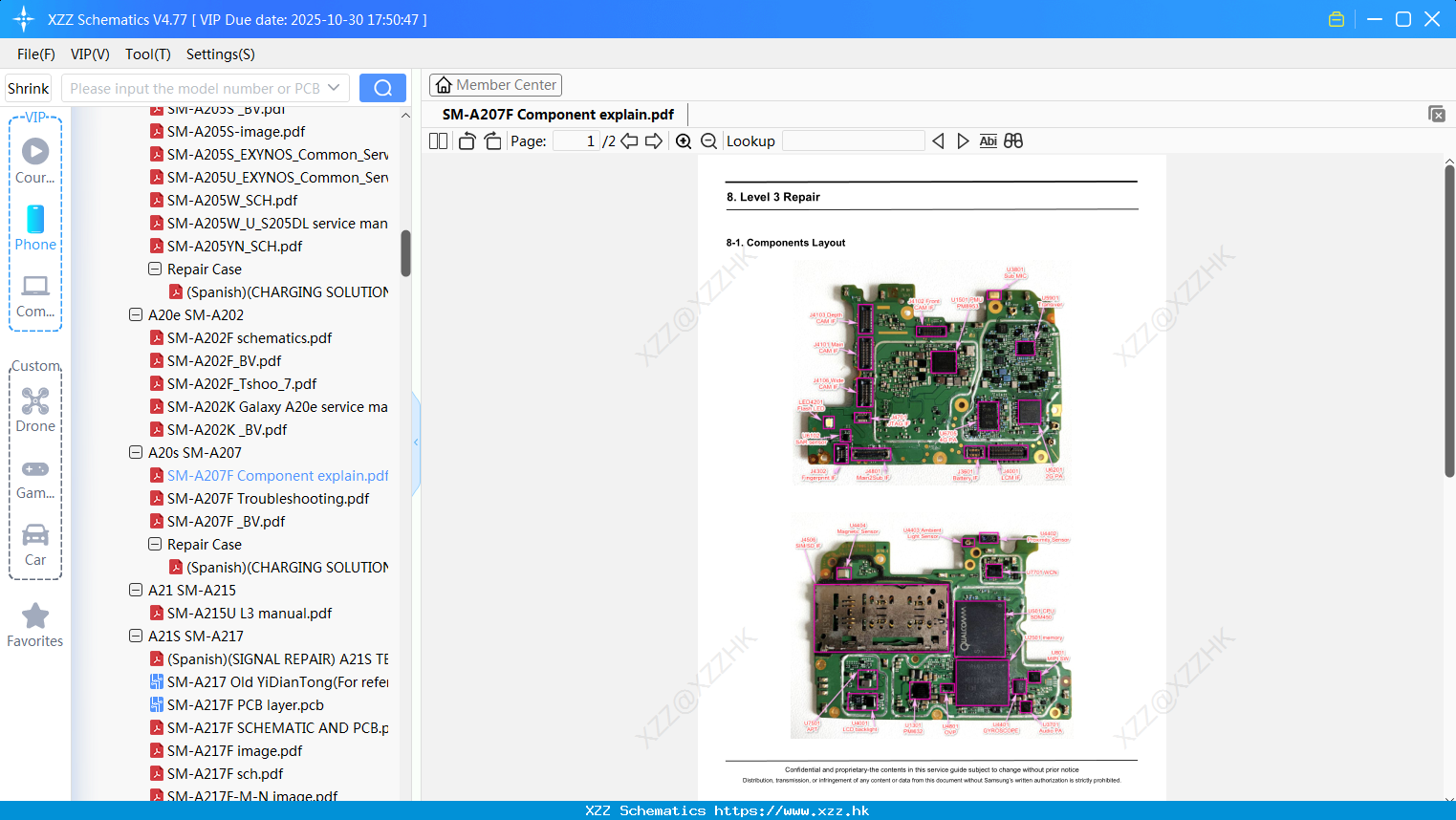Find previous lookup match triangle
Viewport: 1456px width, 820px height.
point(938,140)
